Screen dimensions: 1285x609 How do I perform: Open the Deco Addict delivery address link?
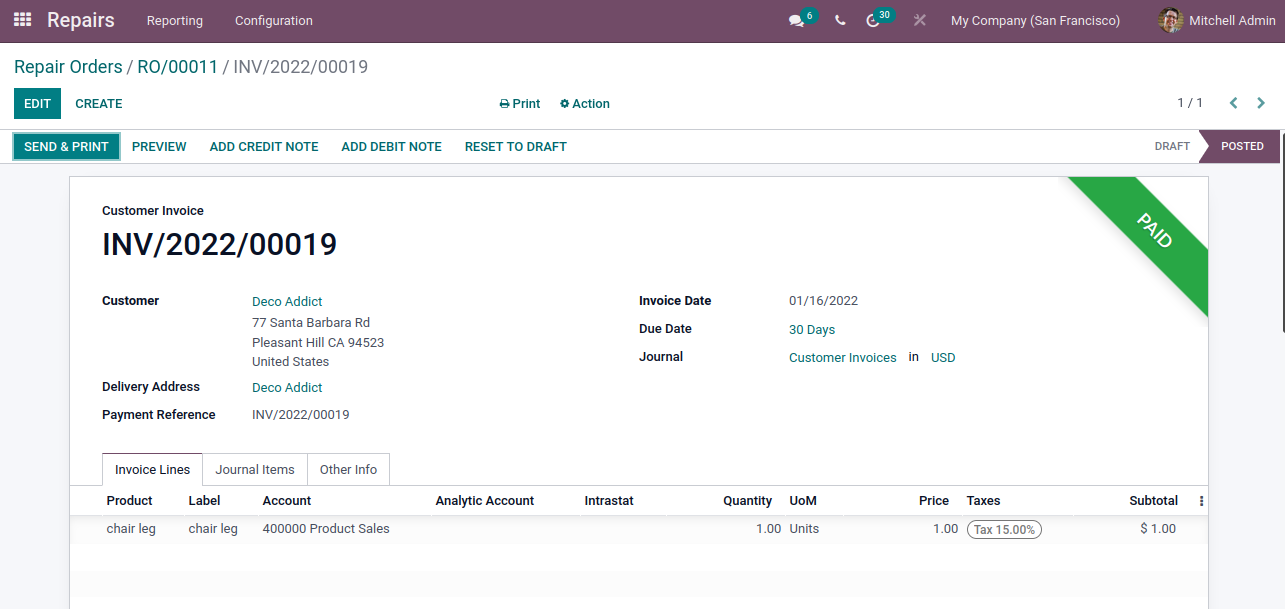click(x=287, y=388)
